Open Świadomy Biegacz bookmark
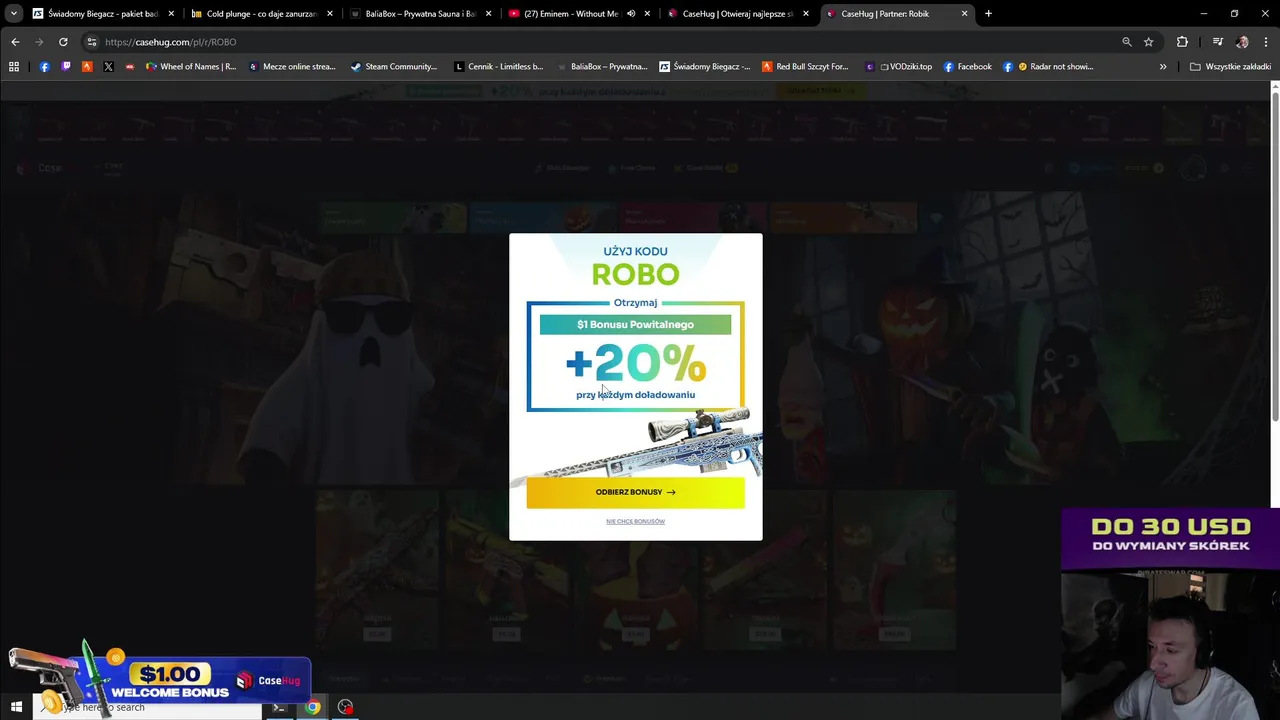 [704, 67]
